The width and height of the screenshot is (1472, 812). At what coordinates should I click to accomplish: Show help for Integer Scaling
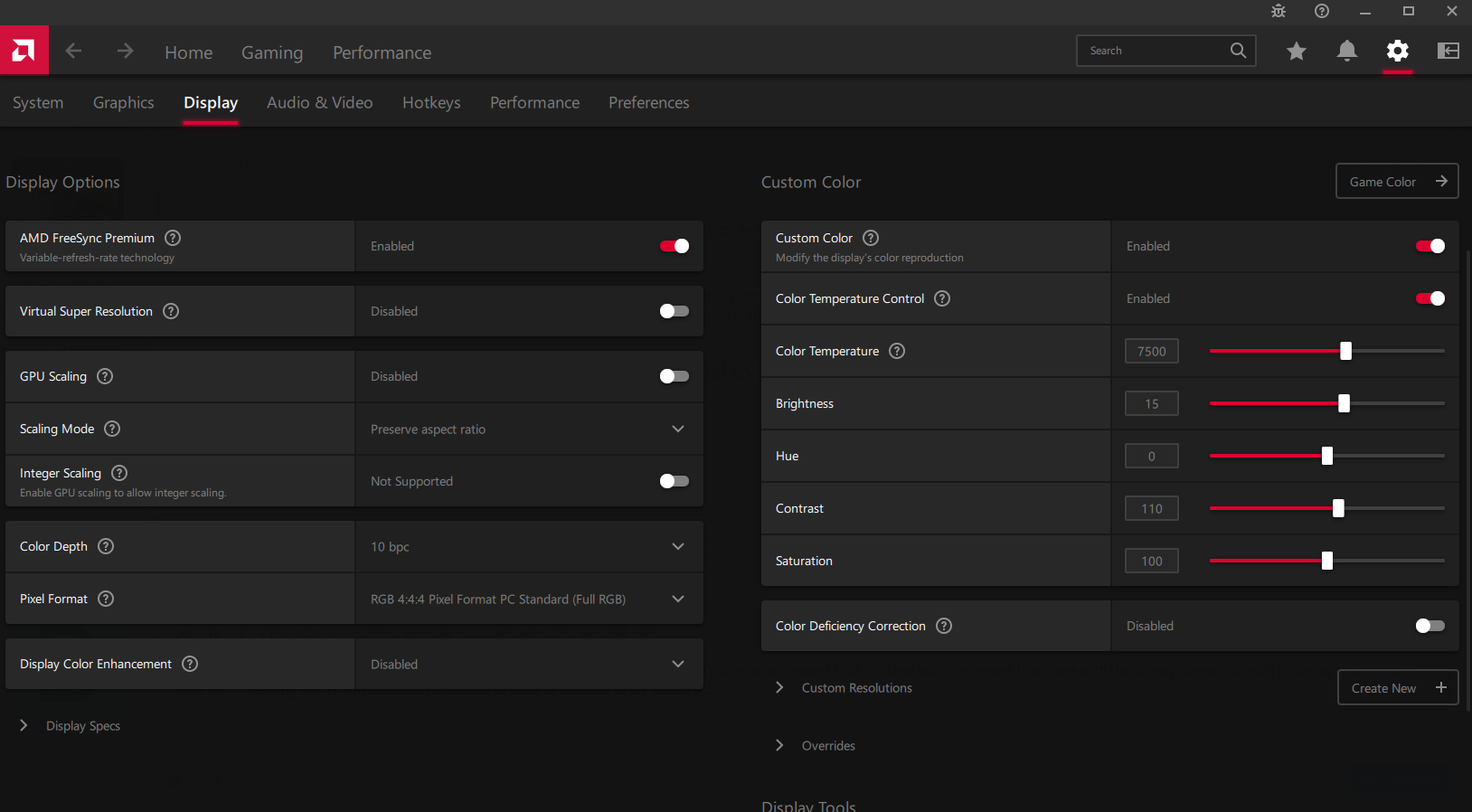(119, 473)
